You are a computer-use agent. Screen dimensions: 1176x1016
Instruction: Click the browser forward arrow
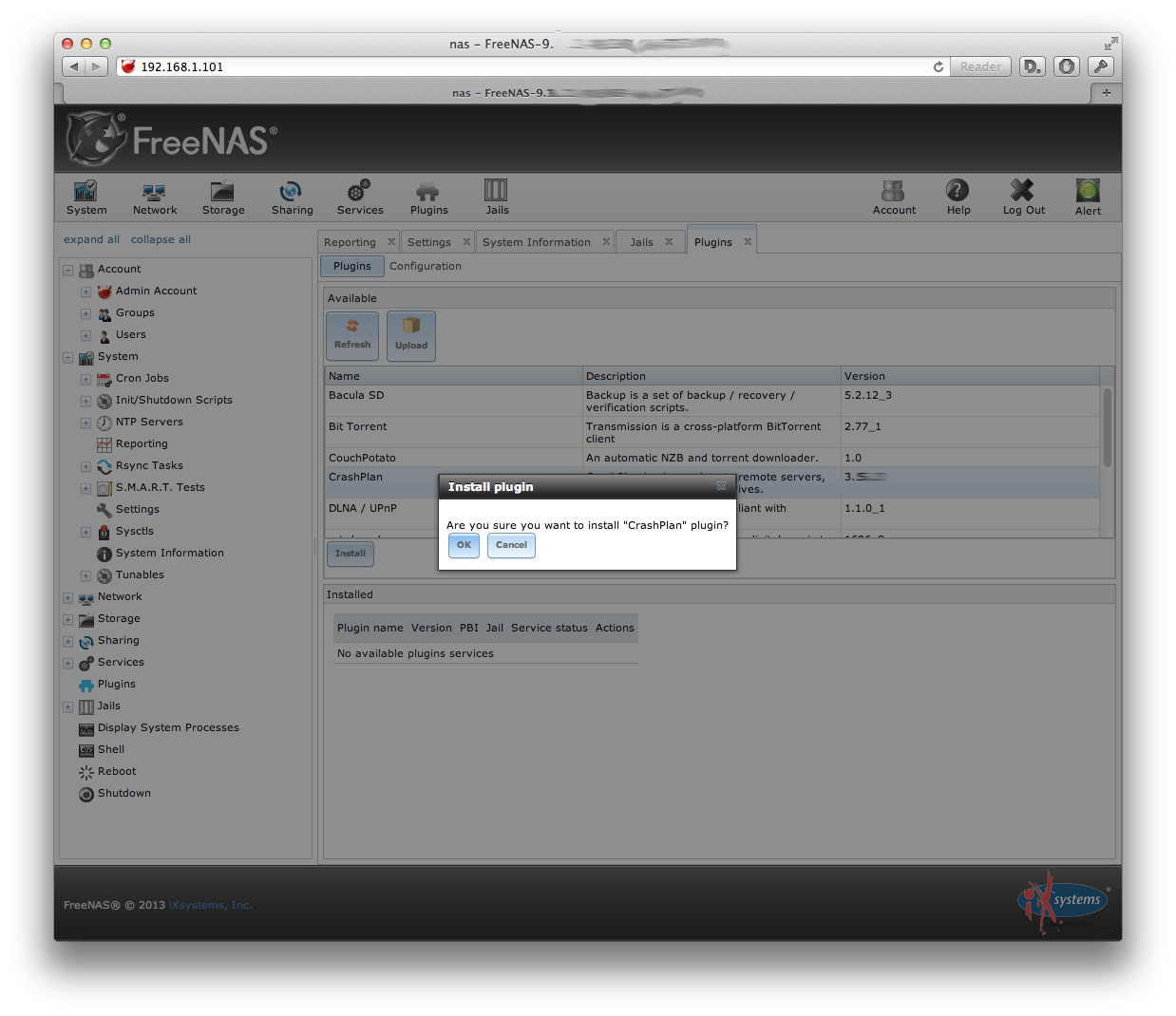pyautogui.click(x=96, y=66)
